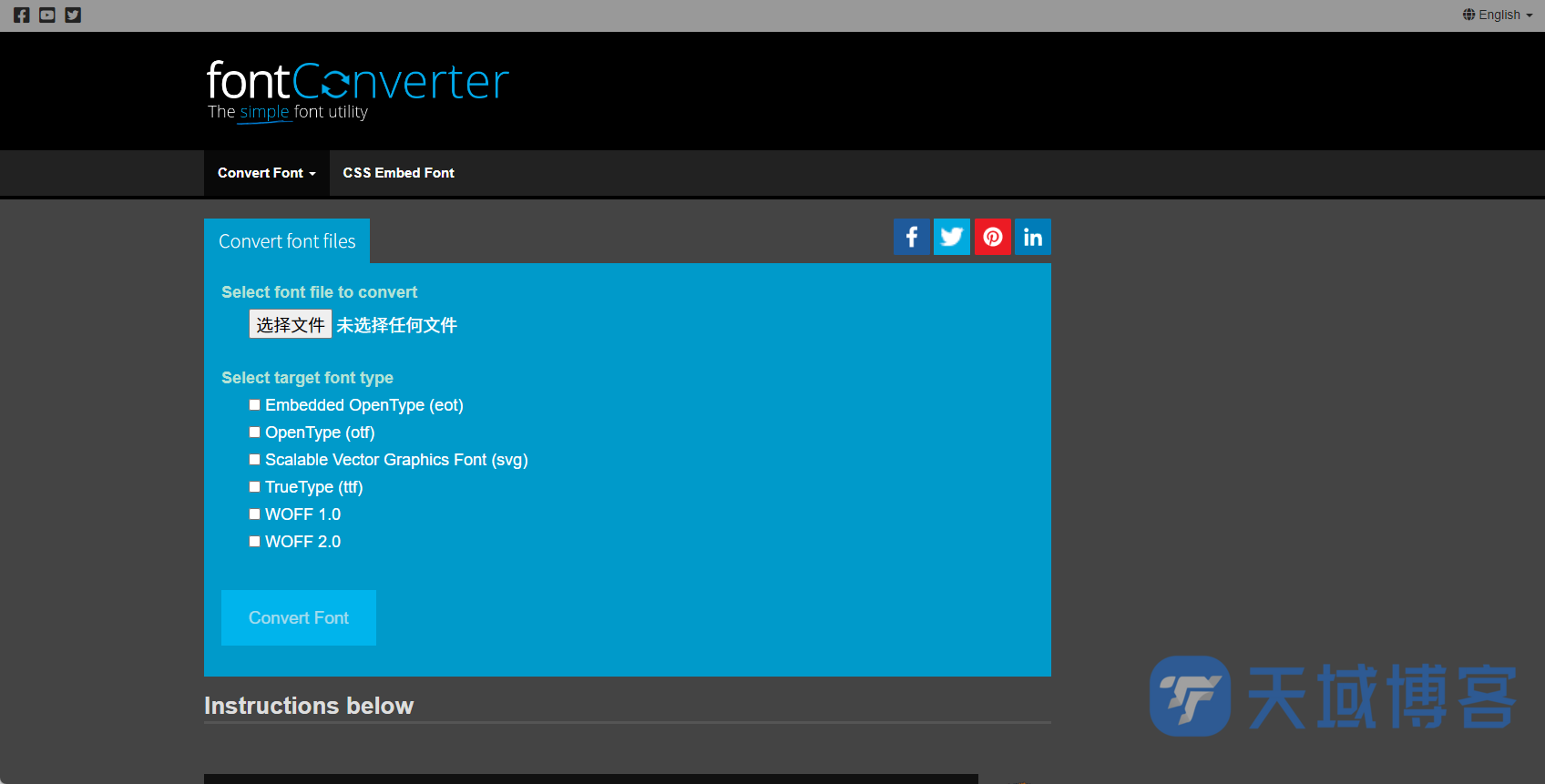
Task: Open the Facebook icon in top bar
Action: [22, 15]
